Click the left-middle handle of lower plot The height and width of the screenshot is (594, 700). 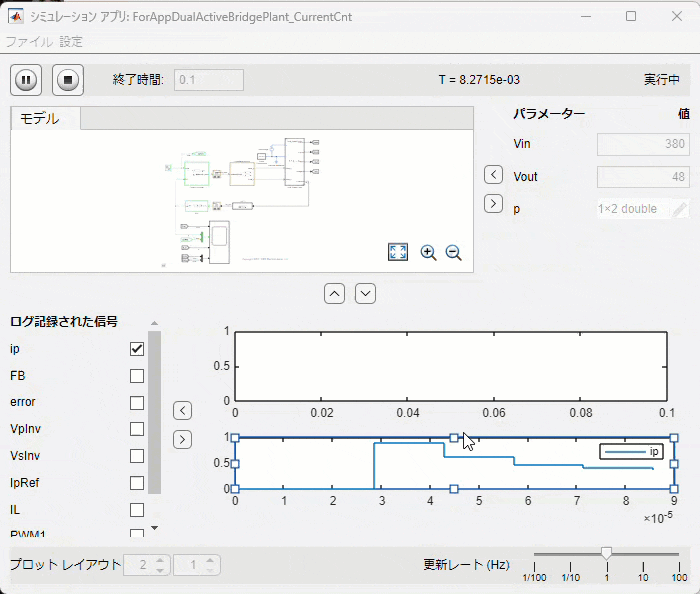click(235, 464)
